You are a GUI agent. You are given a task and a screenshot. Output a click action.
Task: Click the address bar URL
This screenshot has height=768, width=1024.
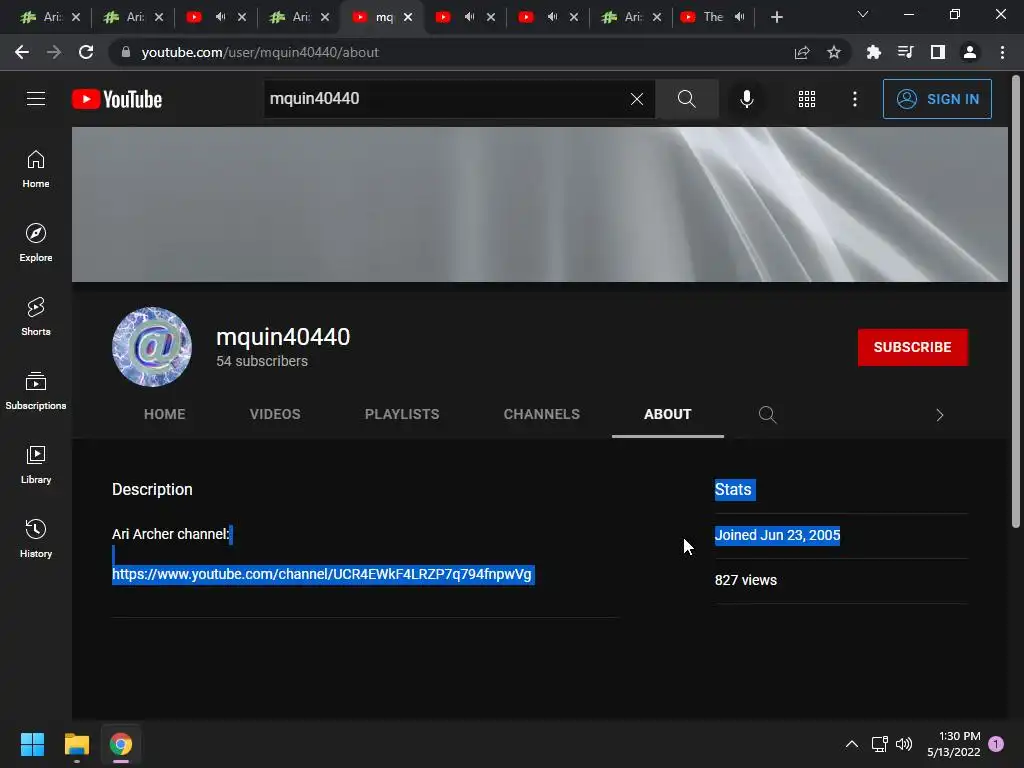260,52
